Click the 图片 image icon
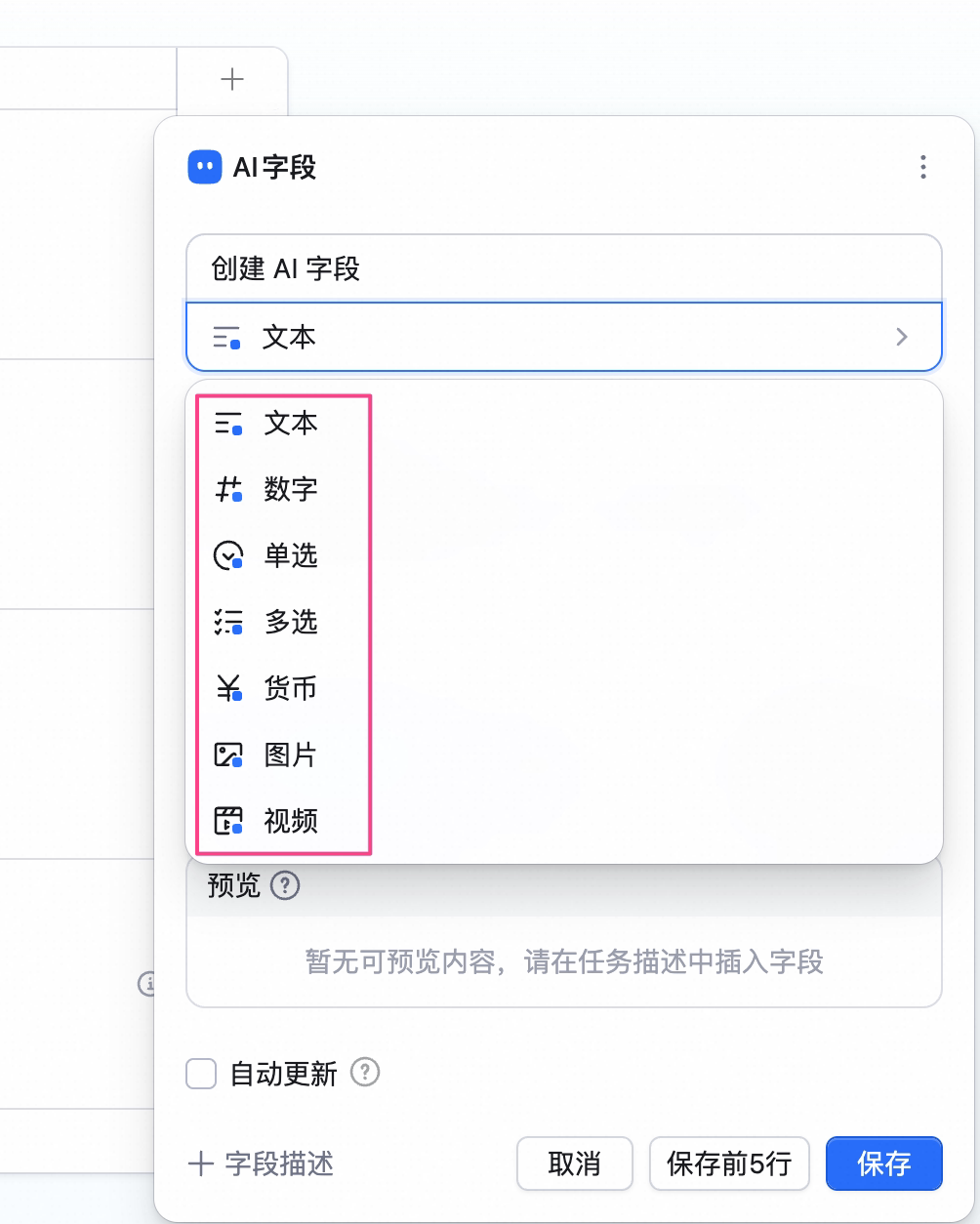980x1224 pixels. pyautogui.click(x=227, y=755)
